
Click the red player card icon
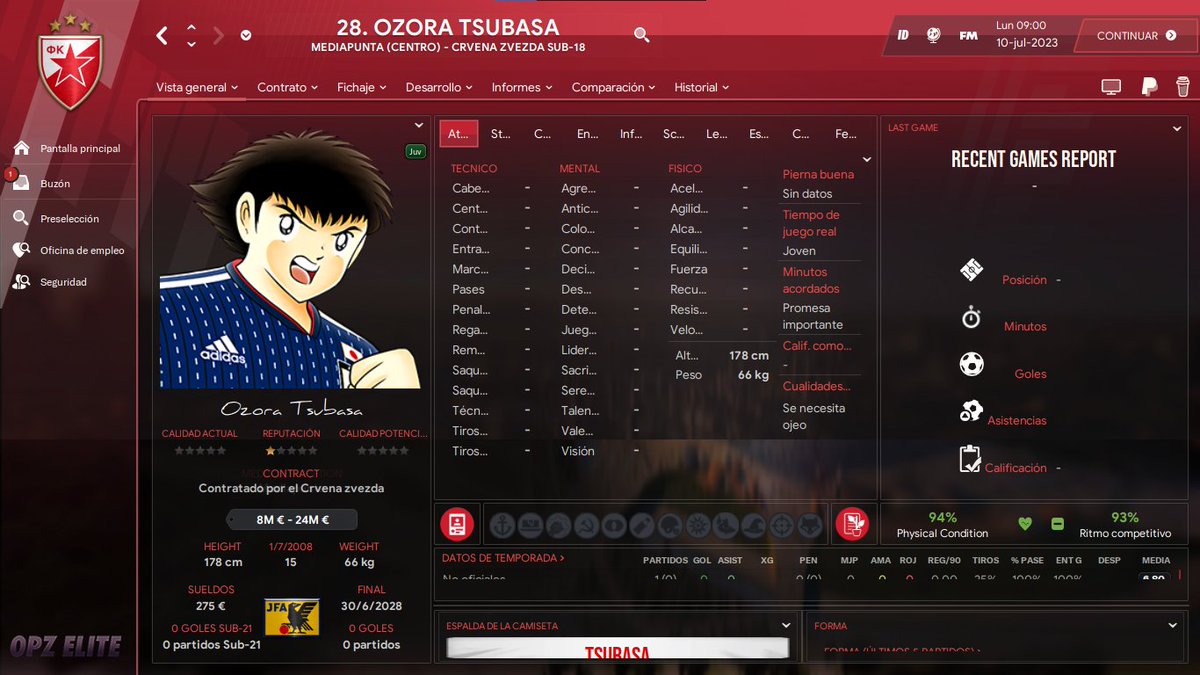click(x=456, y=523)
